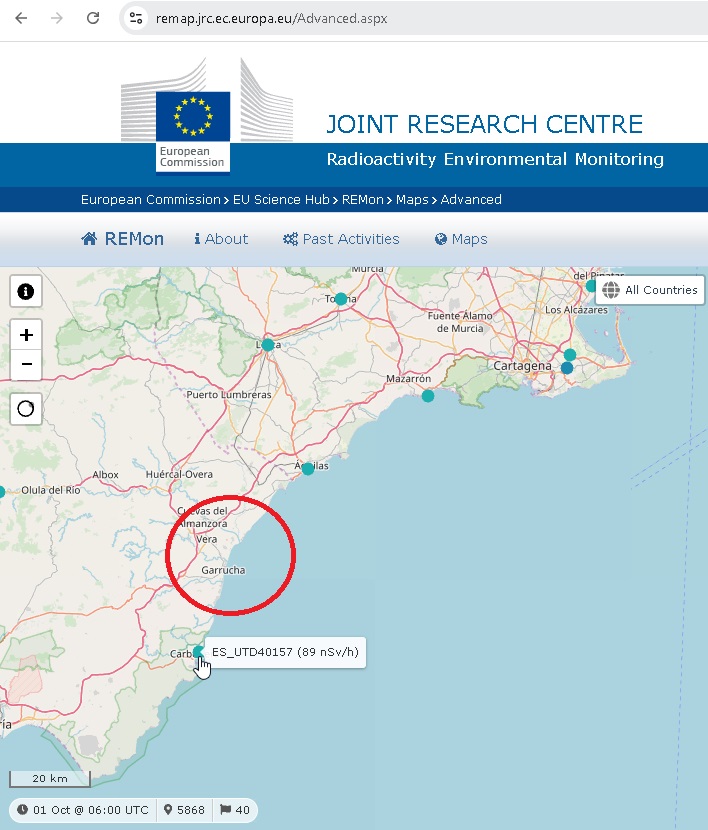
Task: Click the Los Alcázares label
Action: [x=576, y=310]
